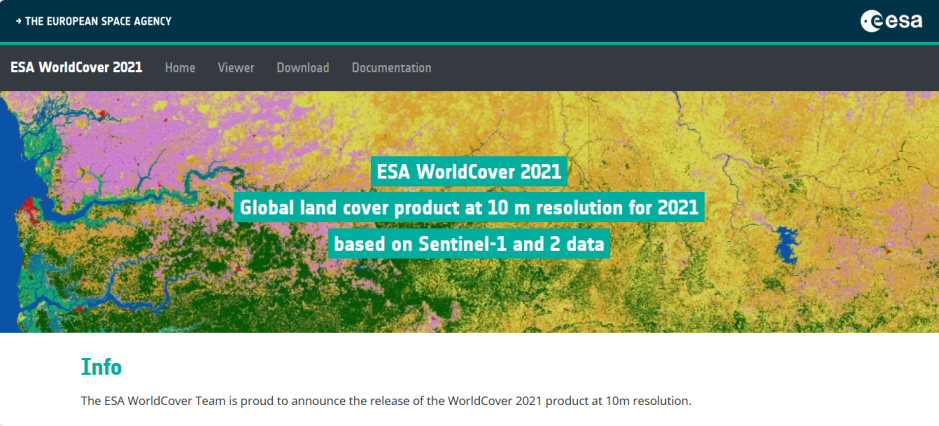Screen dimensions: 939x426
Task: Open The European Space Agency link
Action: click(98, 21)
